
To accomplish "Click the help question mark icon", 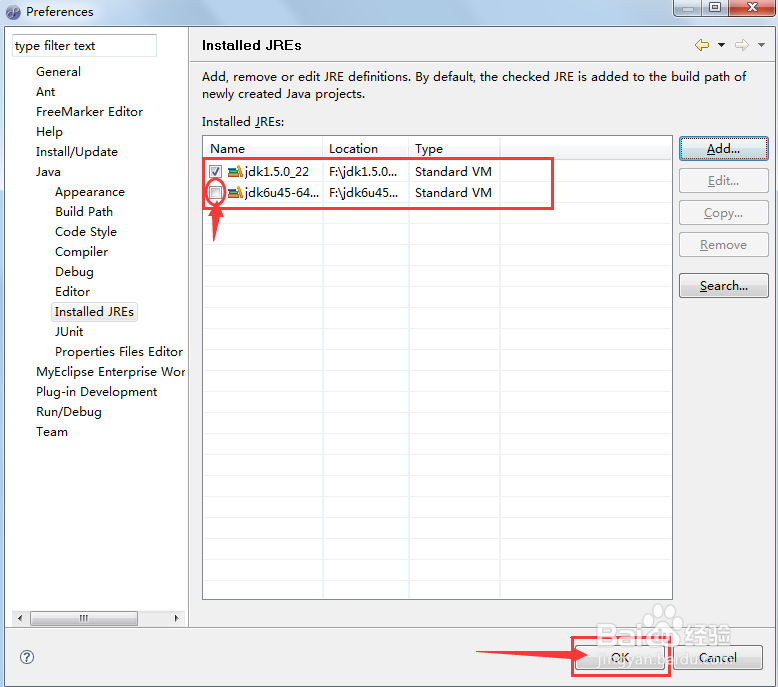I will click(x=27, y=657).
